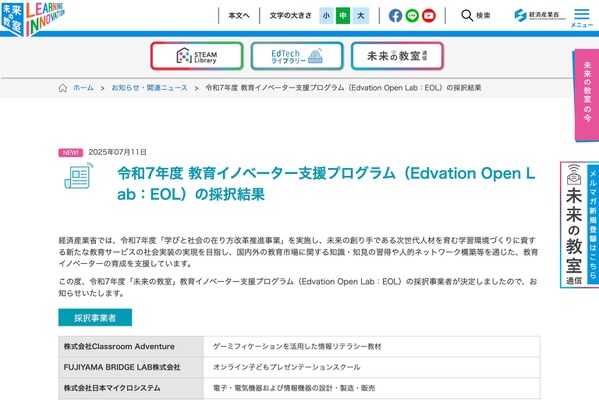
Task: Open the Facebook page icon
Action: 395,16
